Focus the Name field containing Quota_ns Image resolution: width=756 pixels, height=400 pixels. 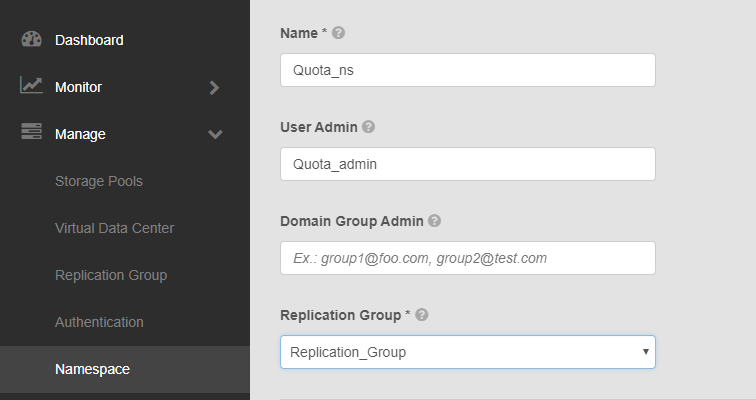pos(467,70)
